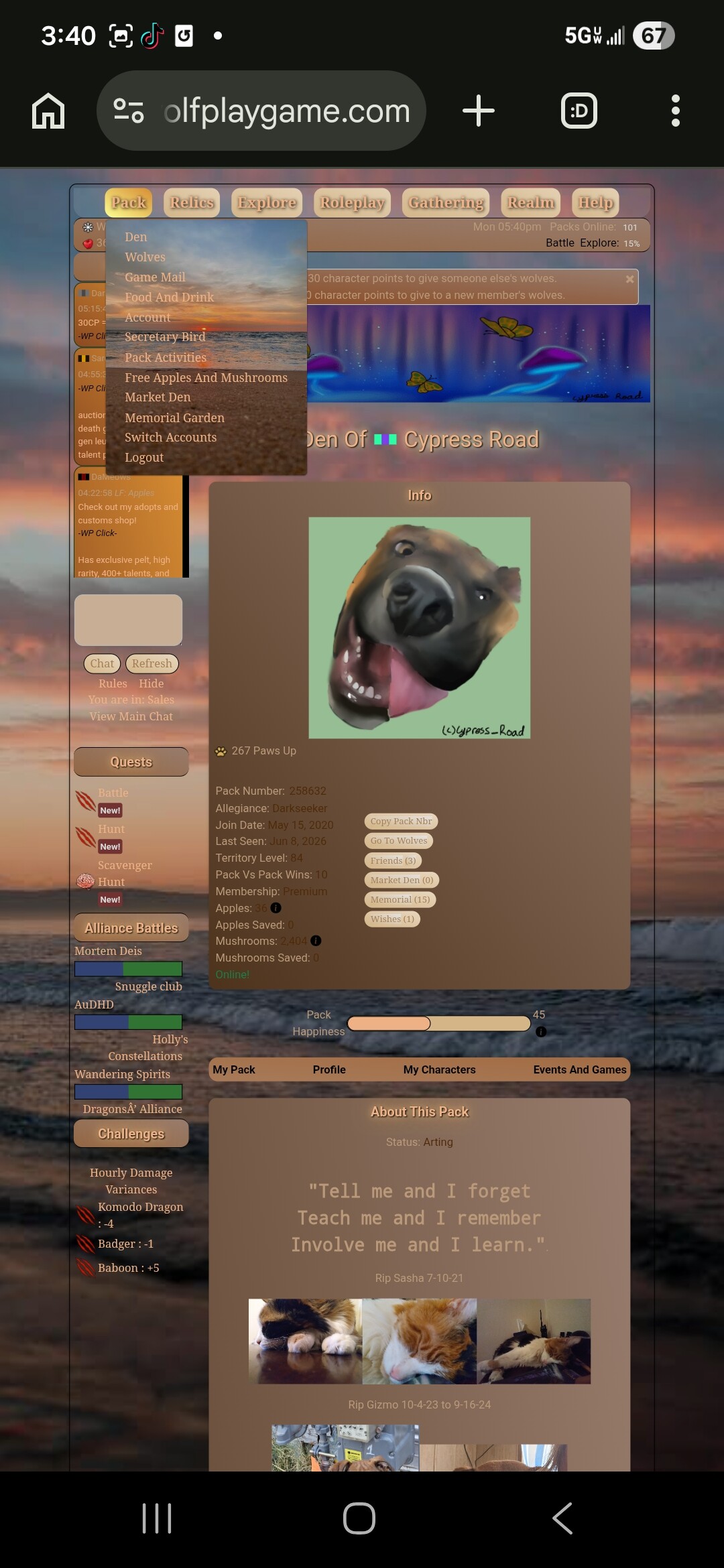Tap Android home navigation button
The image size is (724, 1568).
click(x=359, y=1518)
